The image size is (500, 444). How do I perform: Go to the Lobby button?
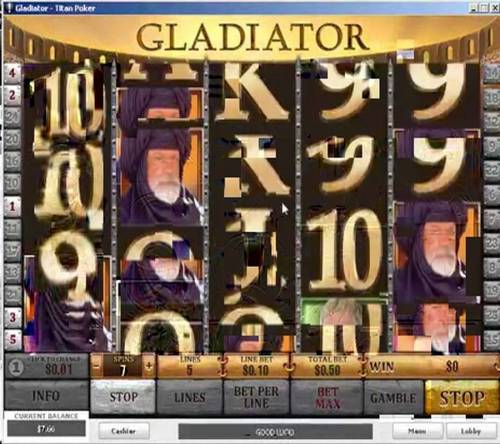(471, 431)
